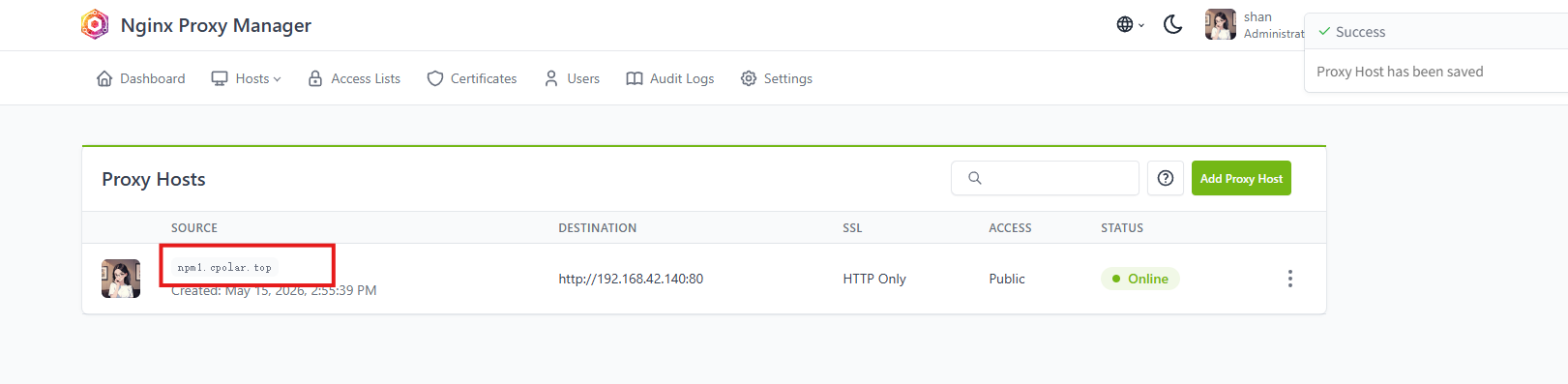
Task: Go to Dashboard tab
Action: (141, 78)
